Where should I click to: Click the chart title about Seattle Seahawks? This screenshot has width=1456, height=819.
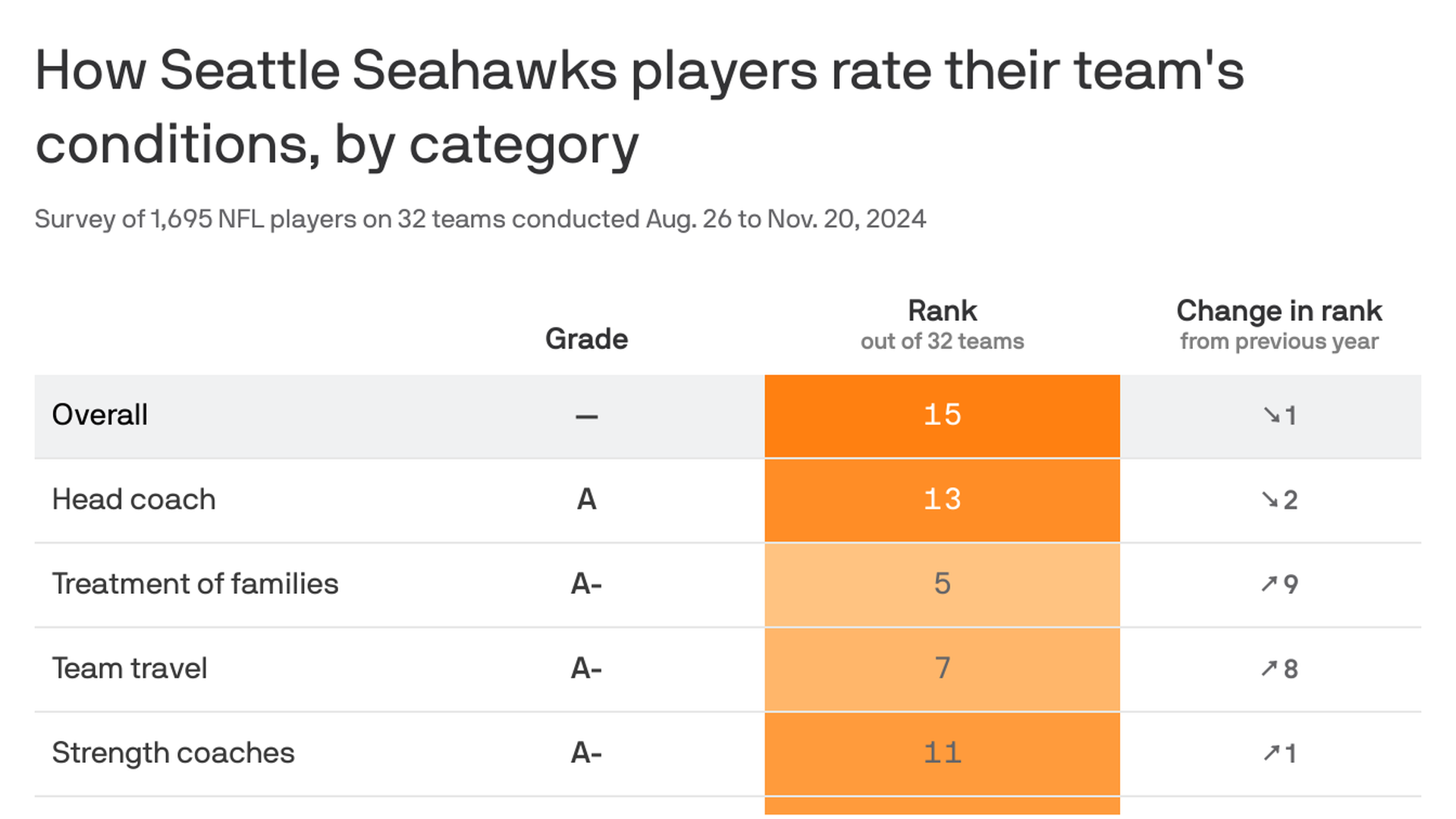coord(639,106)
